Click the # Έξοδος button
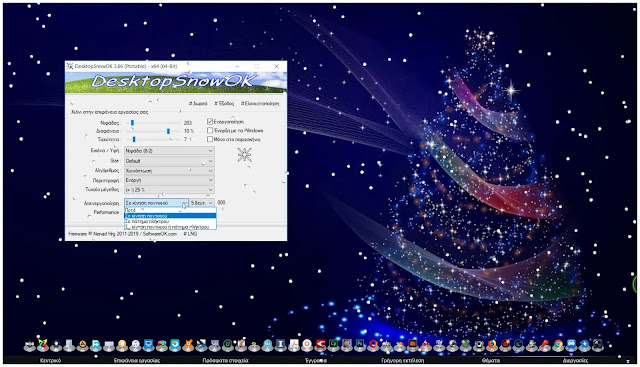 [224, 104]
